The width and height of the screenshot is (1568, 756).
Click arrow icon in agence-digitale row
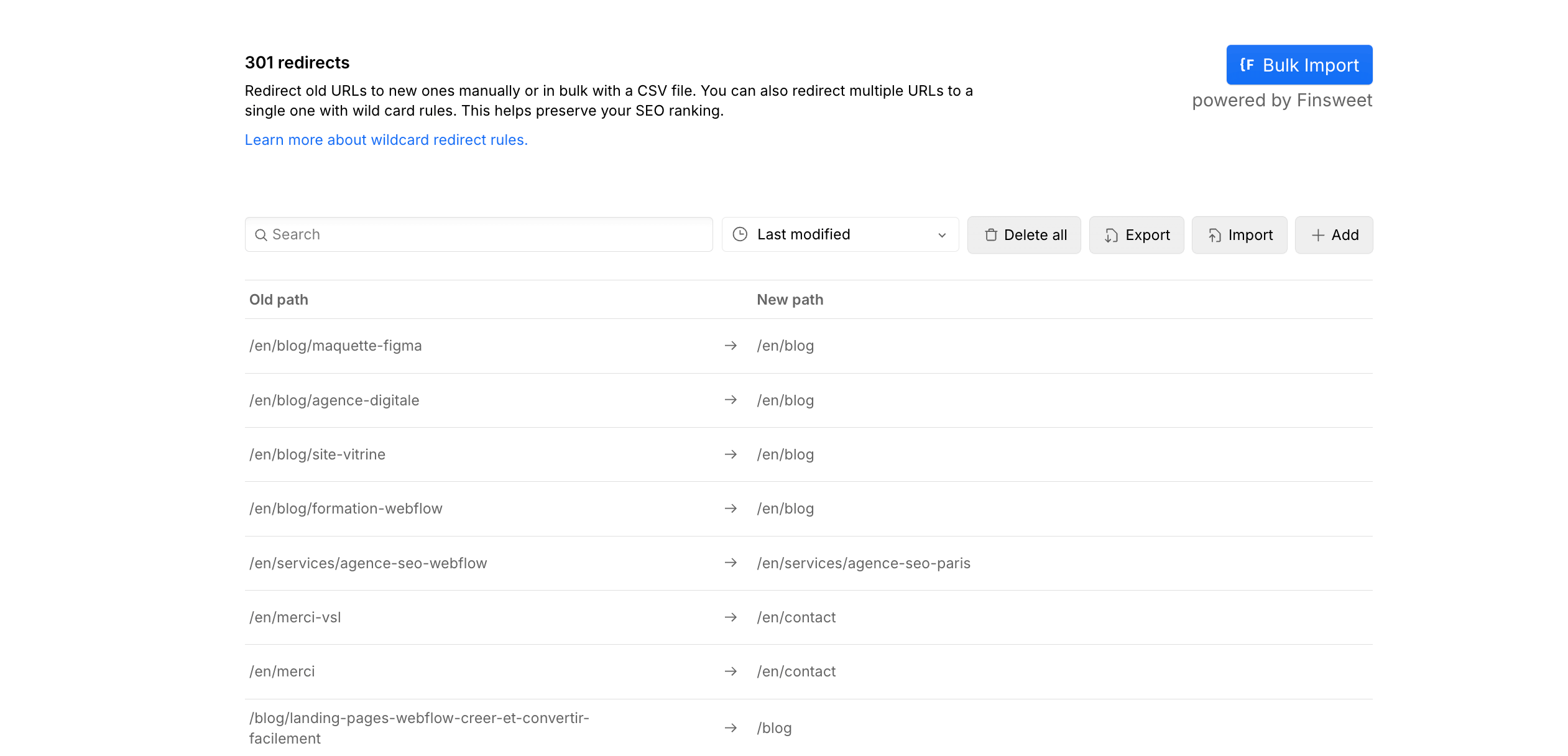tap(731, 400)
